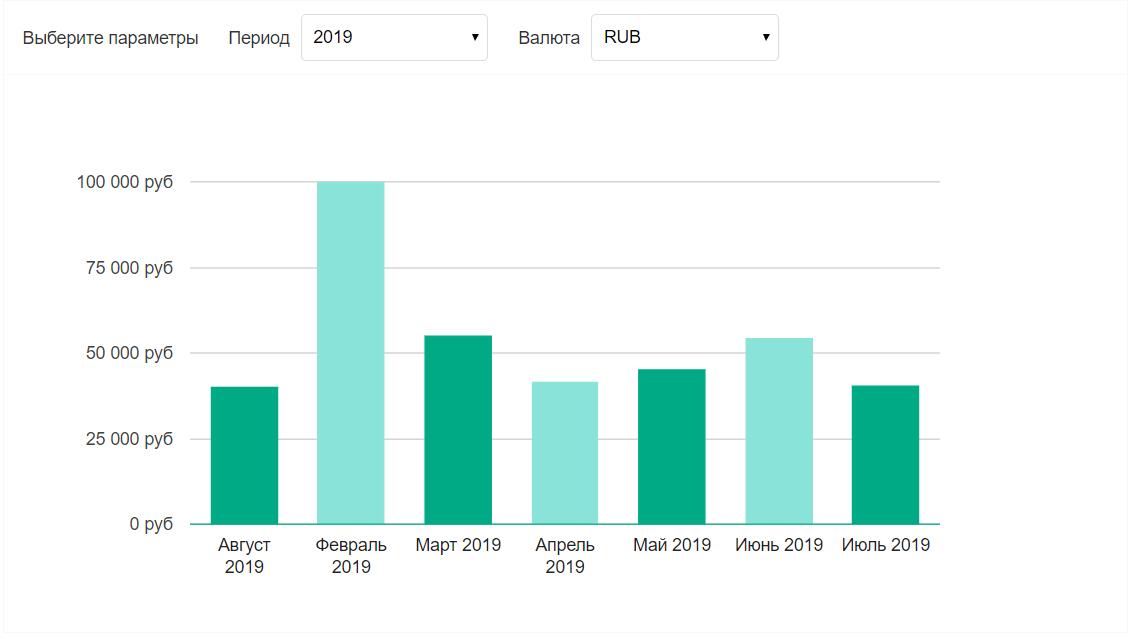Select the Июнь 2019 light green bar
Screen dimensions: 1130x638
[x=779, y=430]
